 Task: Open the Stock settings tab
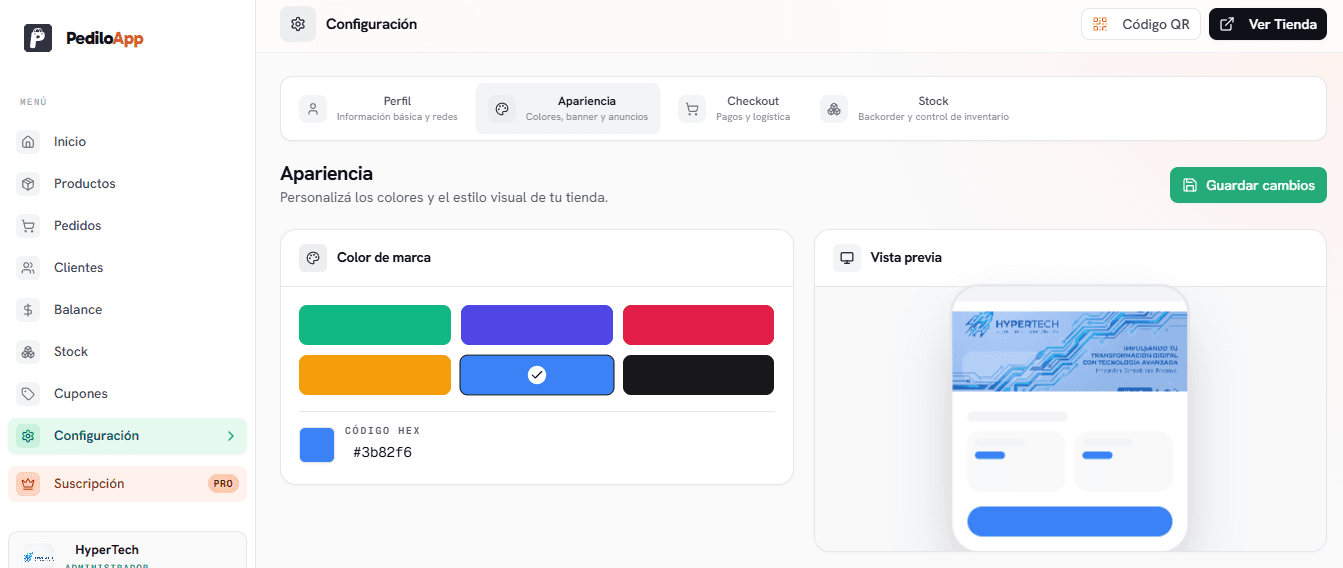pos(915,108)
